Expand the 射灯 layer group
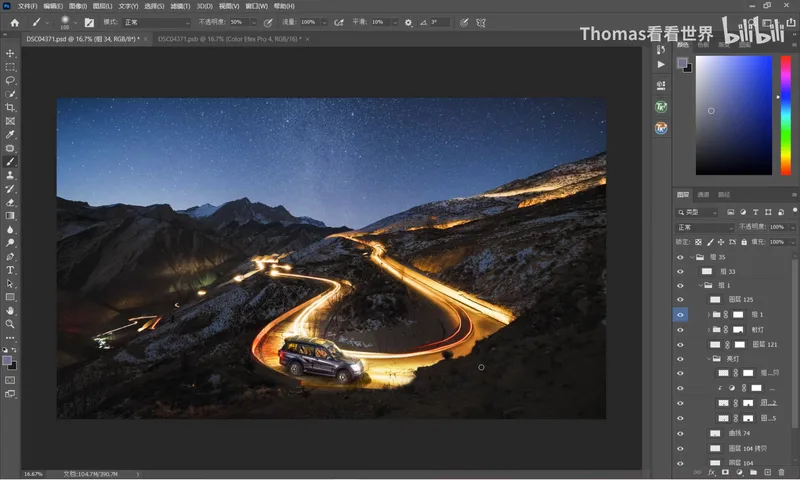Screen dimensions: 800x480 (x=709, y=330)
